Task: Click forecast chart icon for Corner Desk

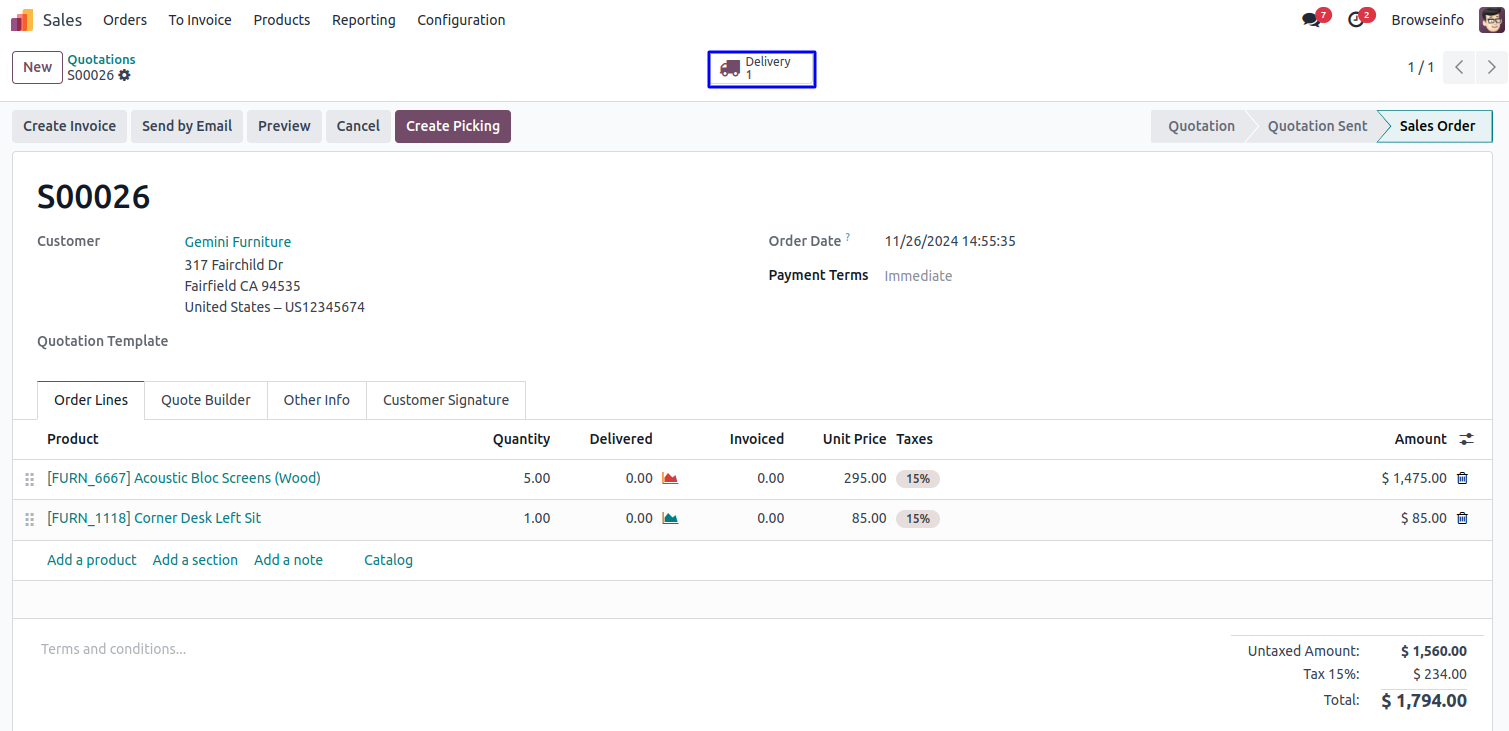Action: (670, 518)
